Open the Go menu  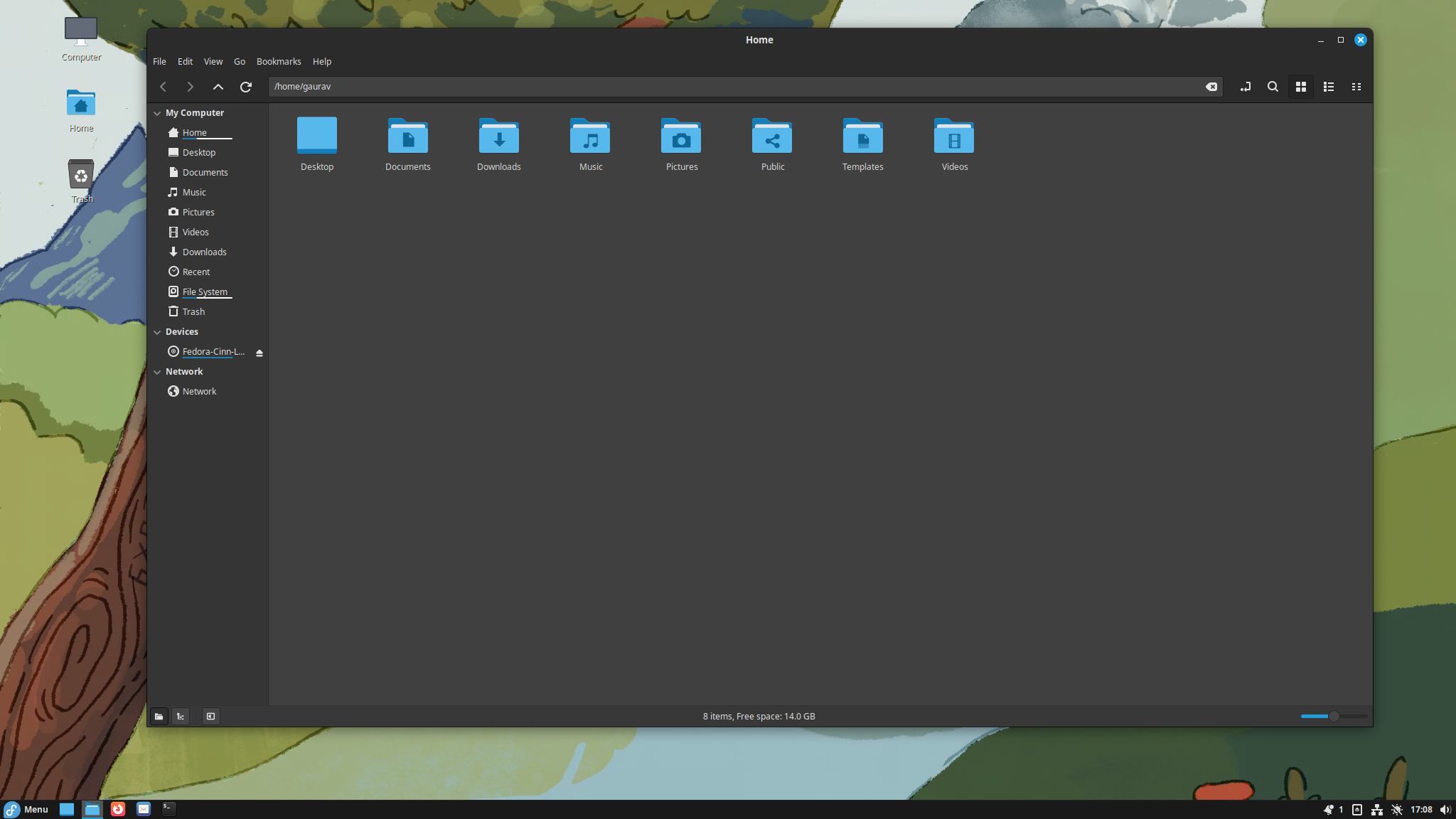click(240, 62)
